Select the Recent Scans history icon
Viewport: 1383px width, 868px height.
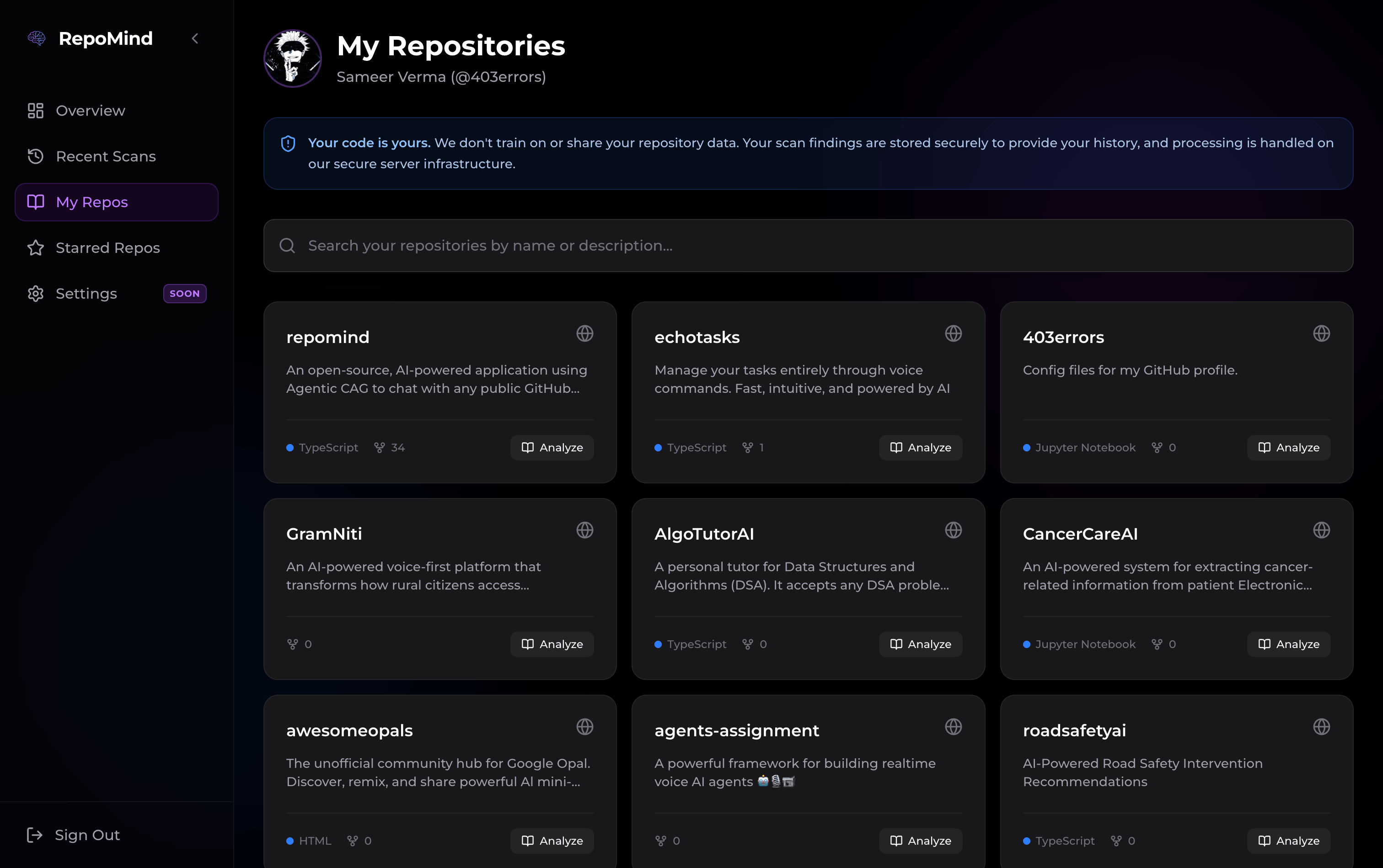(36, 156)
